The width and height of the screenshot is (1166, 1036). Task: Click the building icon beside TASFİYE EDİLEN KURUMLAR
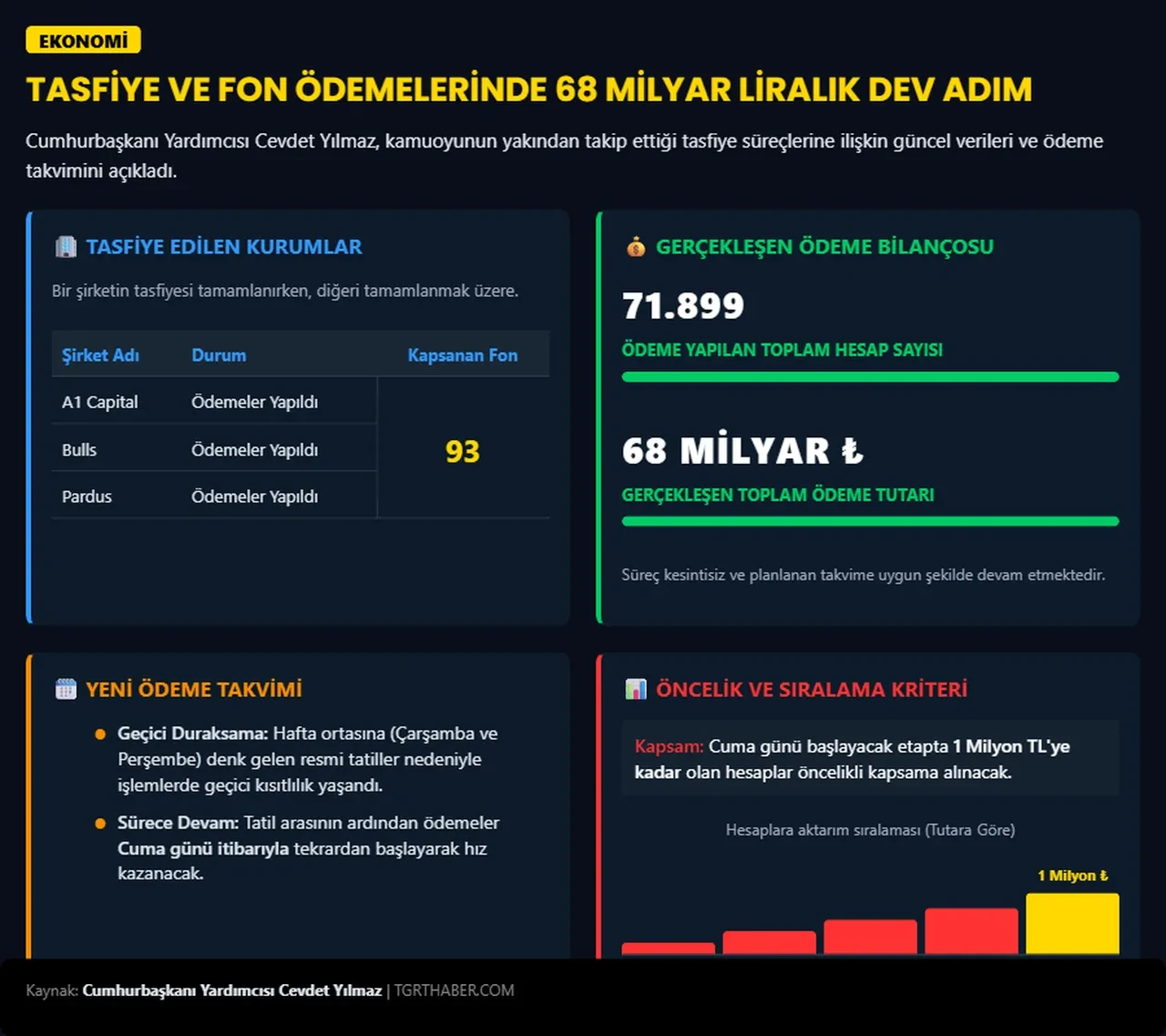point(66,247)
